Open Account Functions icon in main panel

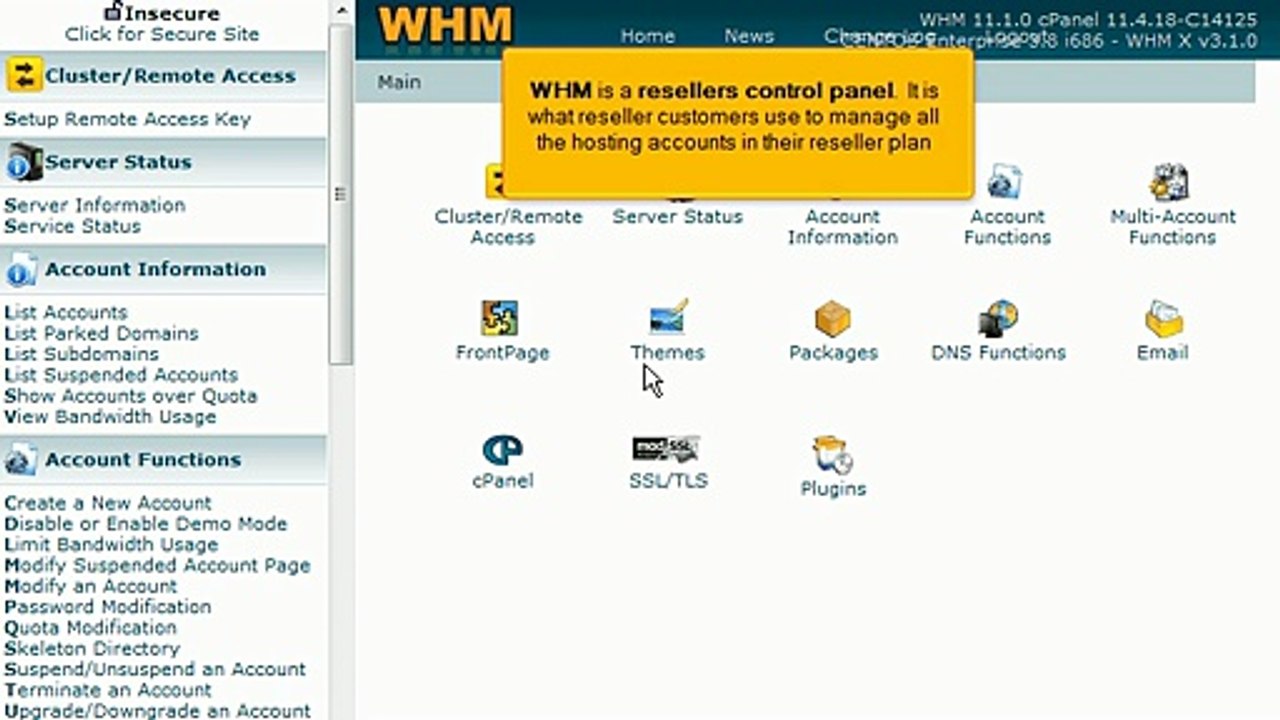[x=1004, y=182]
